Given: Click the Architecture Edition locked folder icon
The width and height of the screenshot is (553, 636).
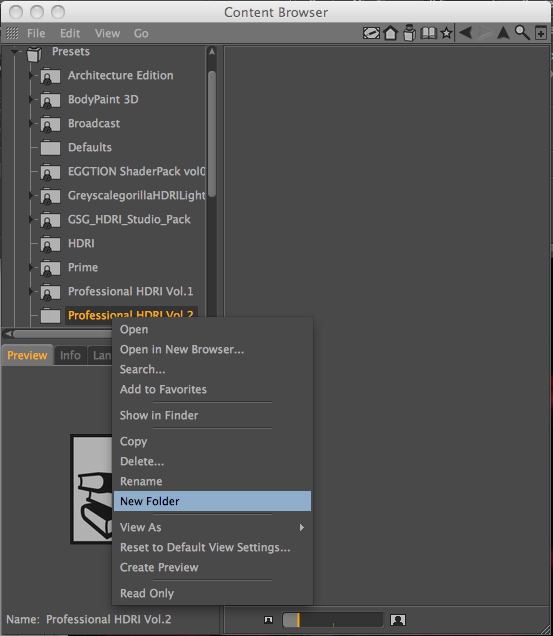Looking at the screenshot, I should (50, 76).
